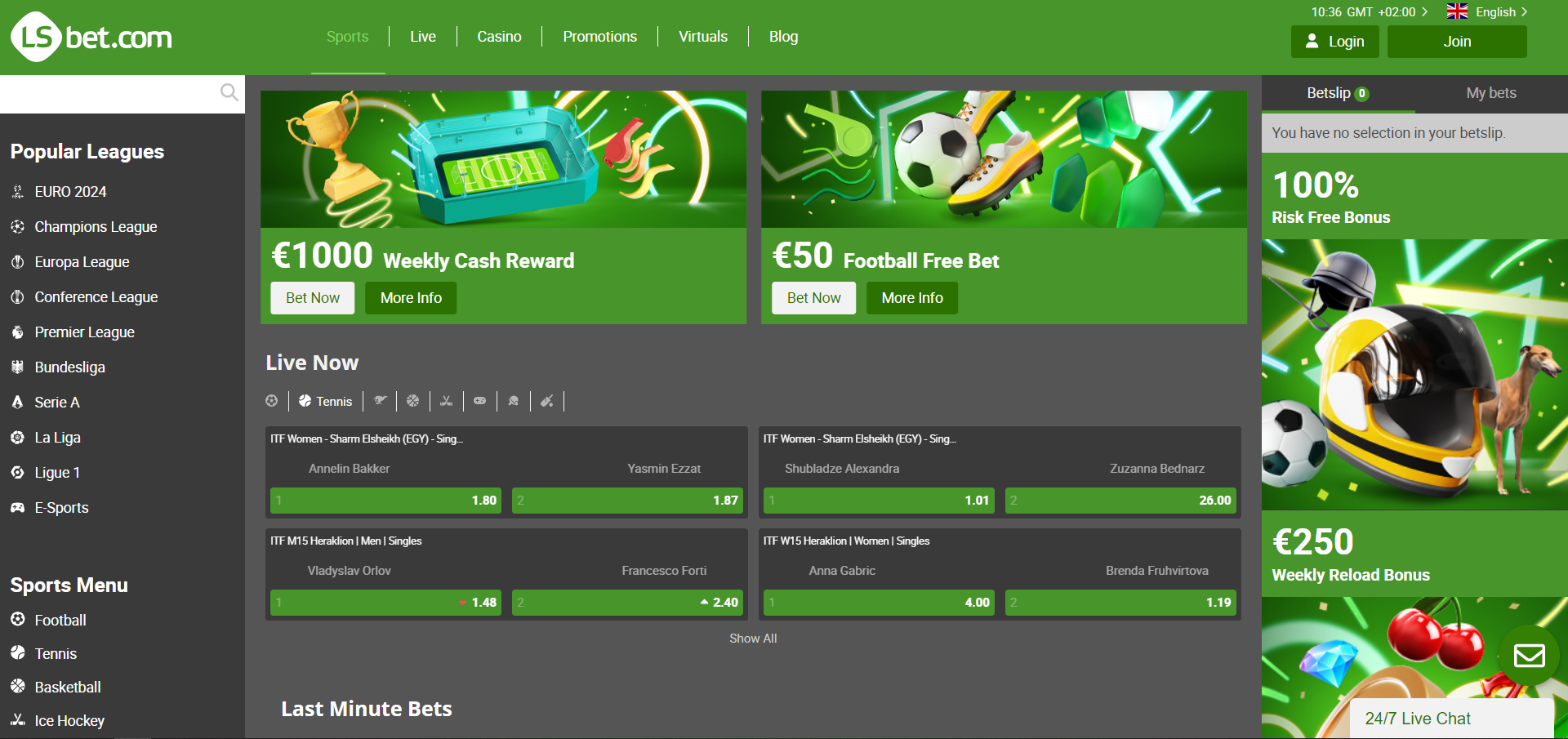
Task: Open Promotions in the top navigation
Action: coord(600,37)
